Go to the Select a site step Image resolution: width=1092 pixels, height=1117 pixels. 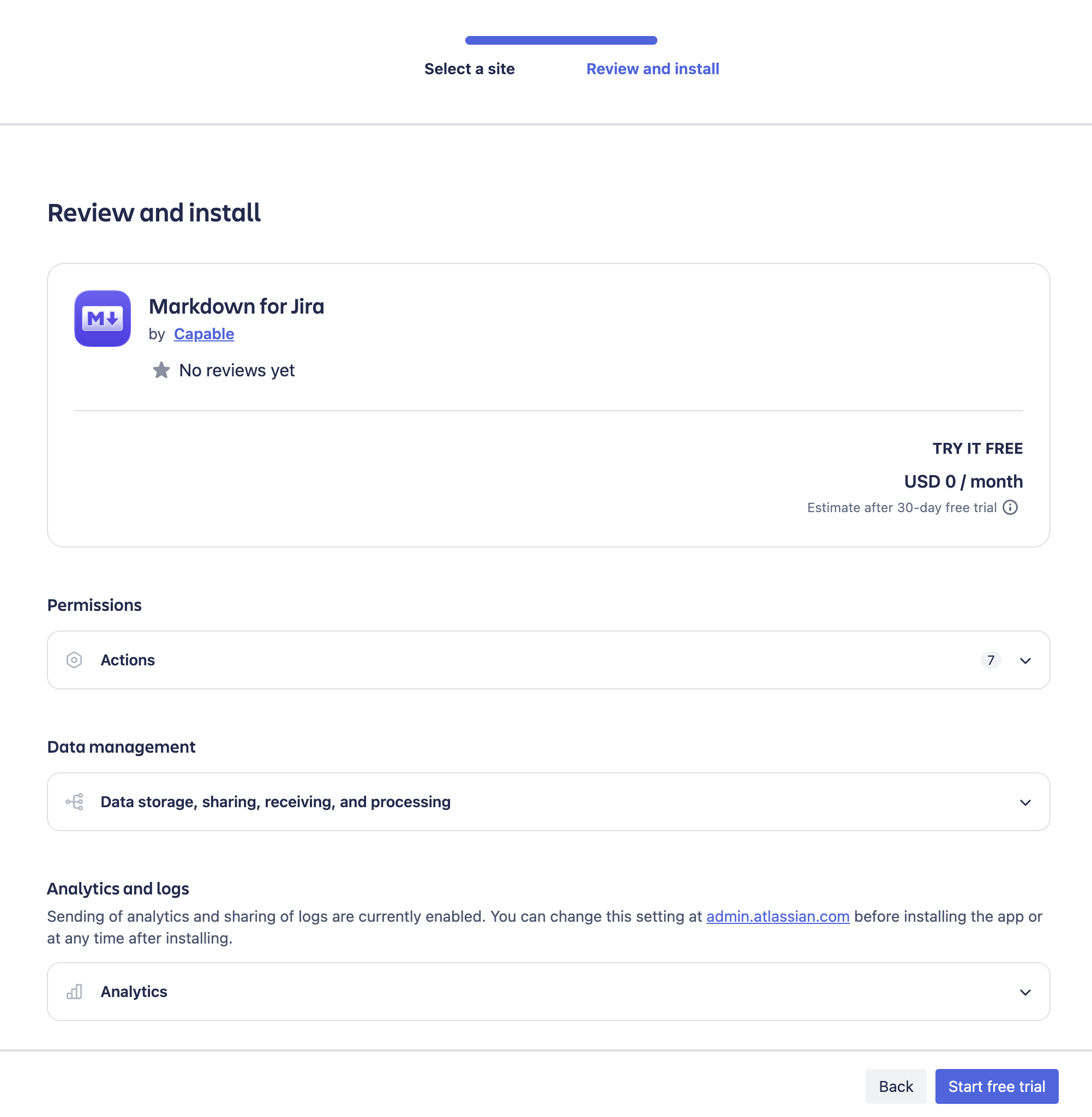tap(469, 69)
